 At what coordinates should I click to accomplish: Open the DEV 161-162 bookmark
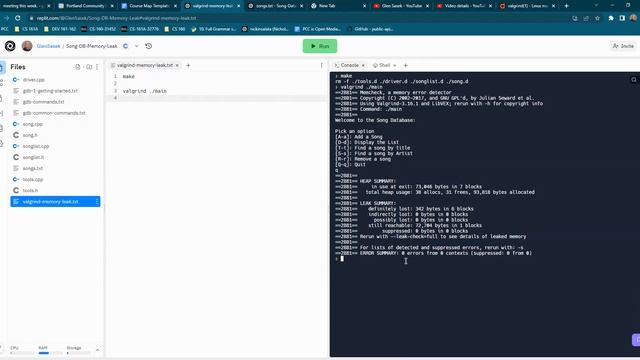(x=60, y=29)
